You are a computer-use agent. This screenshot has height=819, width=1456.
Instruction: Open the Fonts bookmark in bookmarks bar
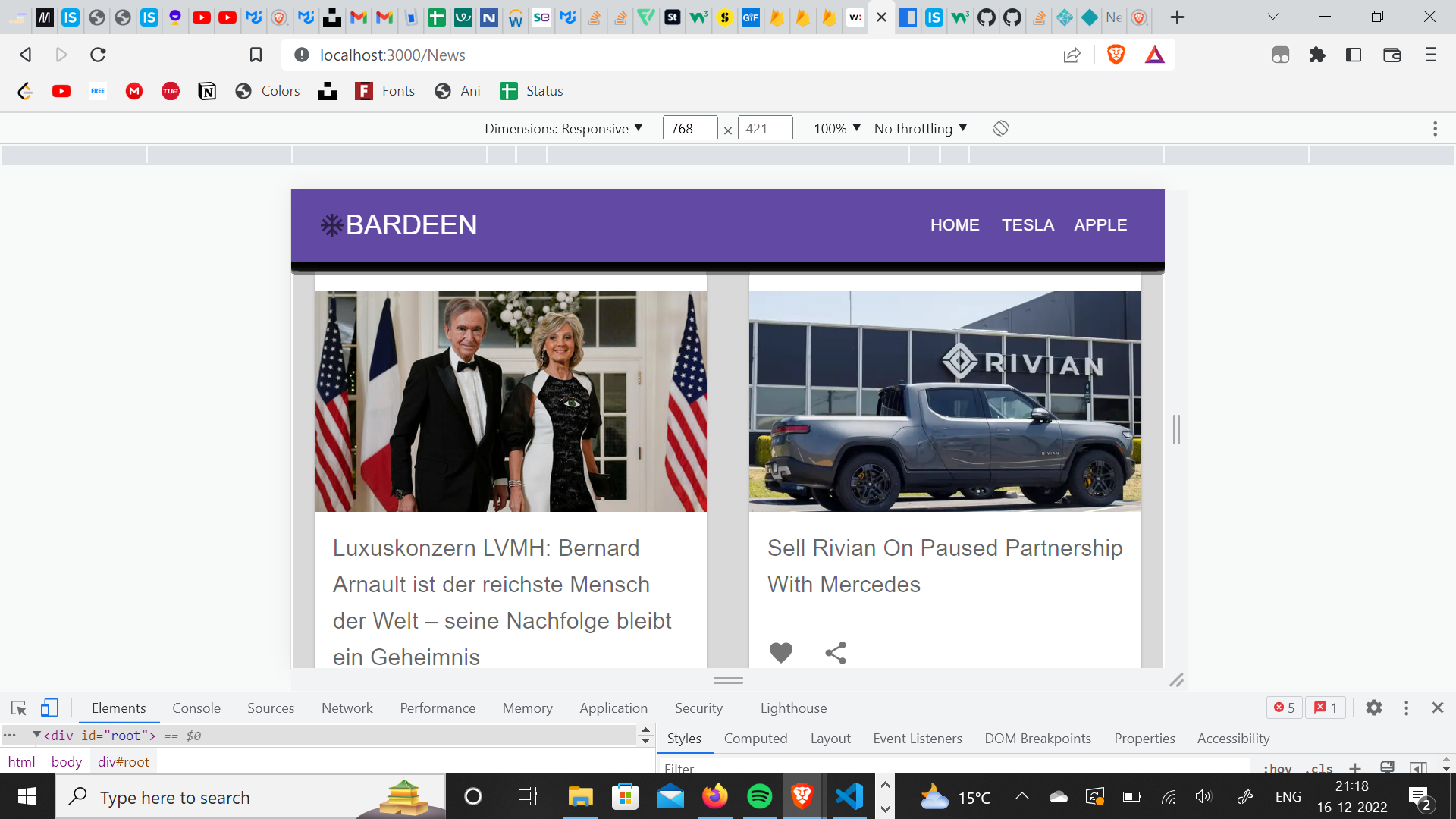click(384, 90)
